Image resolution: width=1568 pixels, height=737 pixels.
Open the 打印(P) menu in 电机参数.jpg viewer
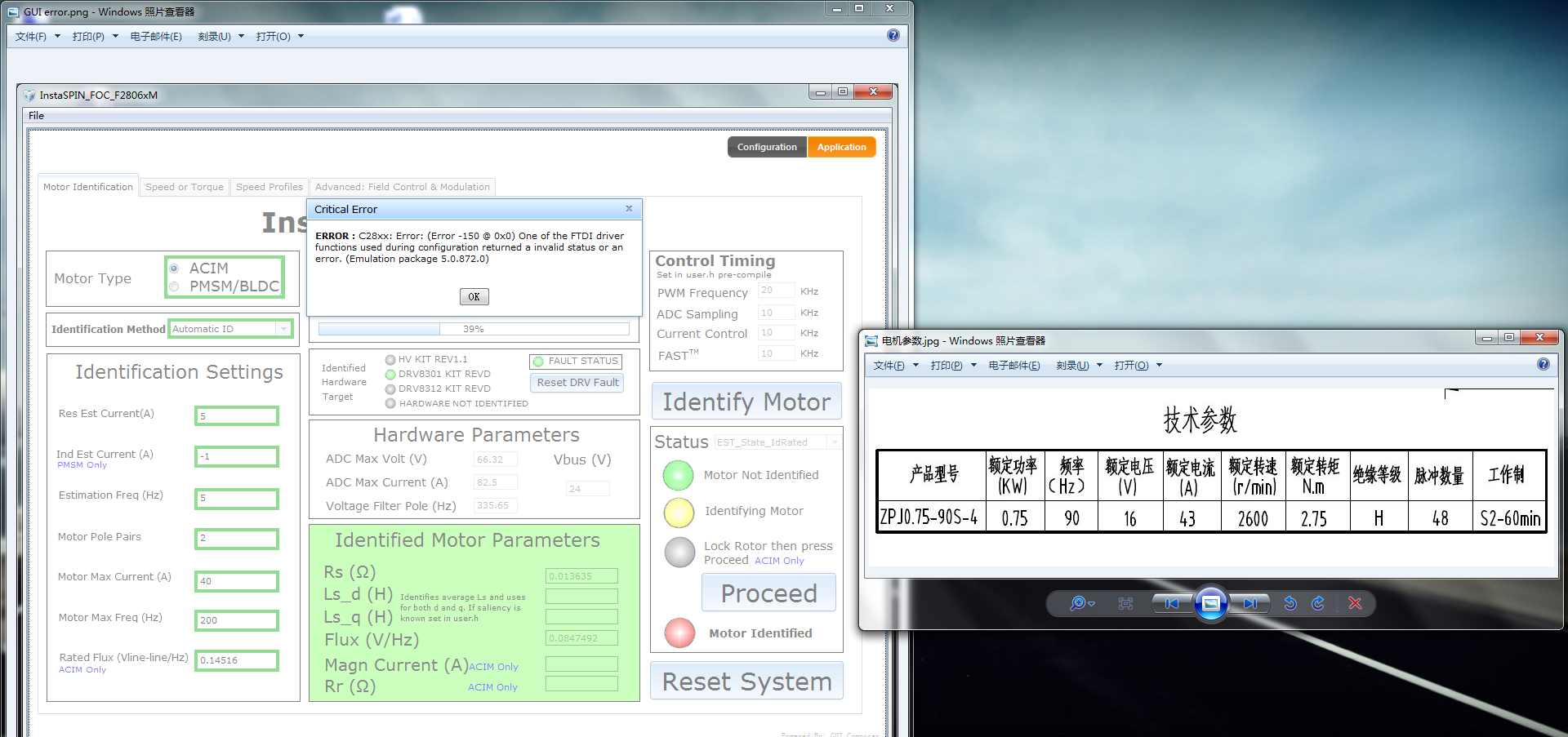pos(953,366)
